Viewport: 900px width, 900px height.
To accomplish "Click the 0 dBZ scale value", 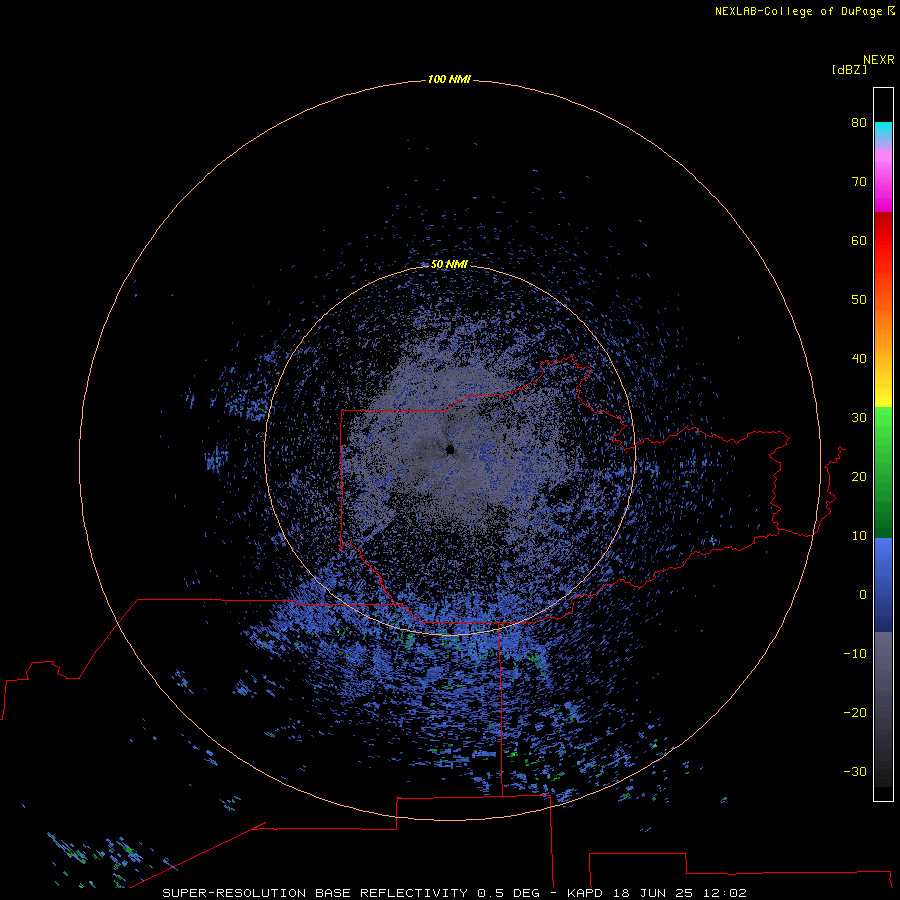I will (x=863, y=595).
